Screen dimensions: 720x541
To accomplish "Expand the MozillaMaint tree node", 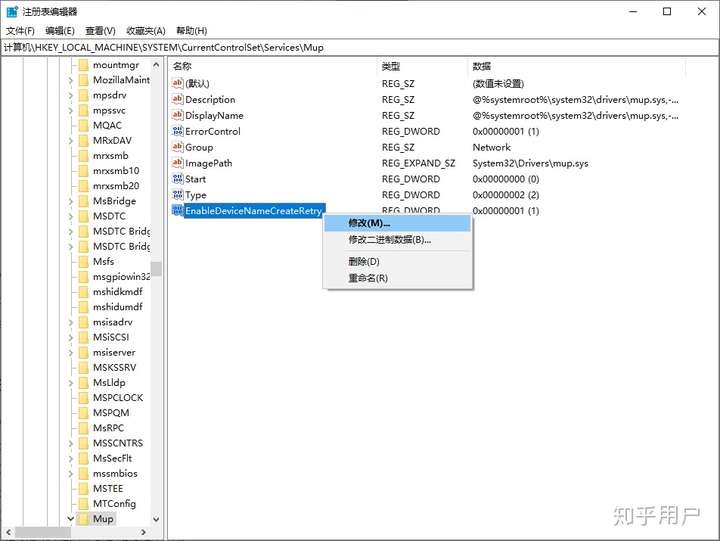I will point(71,80).
